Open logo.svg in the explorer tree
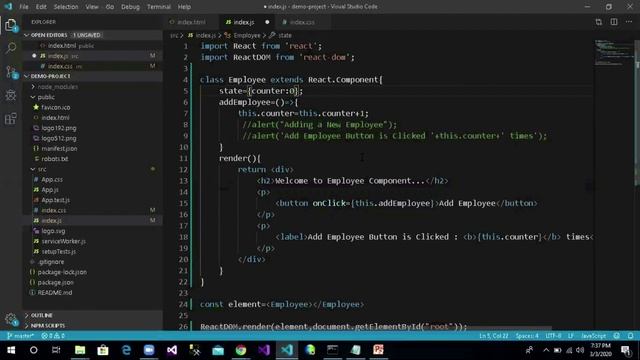 point(53,231)
